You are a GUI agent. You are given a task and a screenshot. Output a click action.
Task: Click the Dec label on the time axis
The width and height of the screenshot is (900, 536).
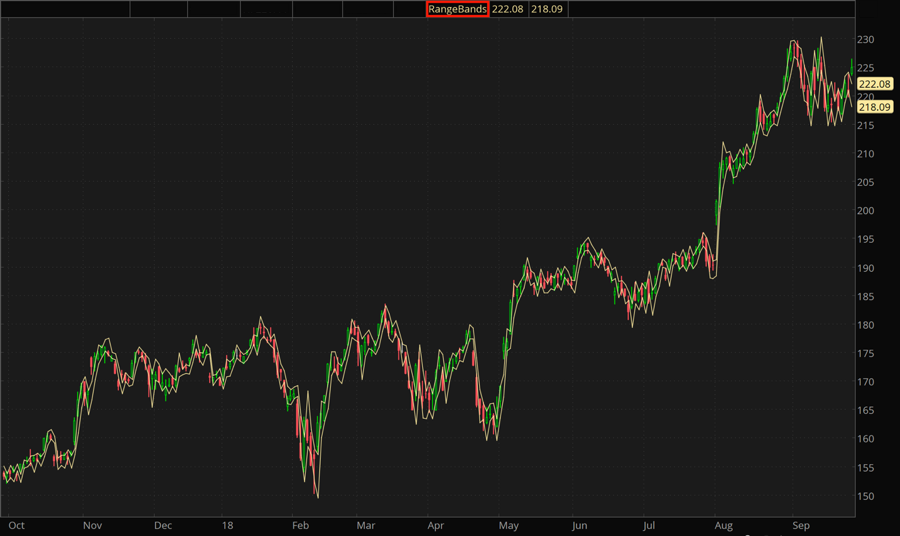point(163,524)
